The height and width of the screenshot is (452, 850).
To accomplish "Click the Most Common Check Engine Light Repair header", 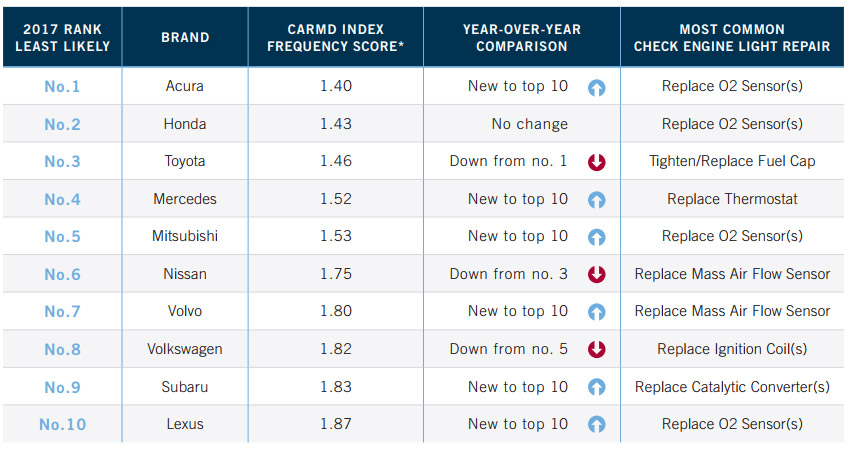I will pyautogui.click(x=732, y=38).
